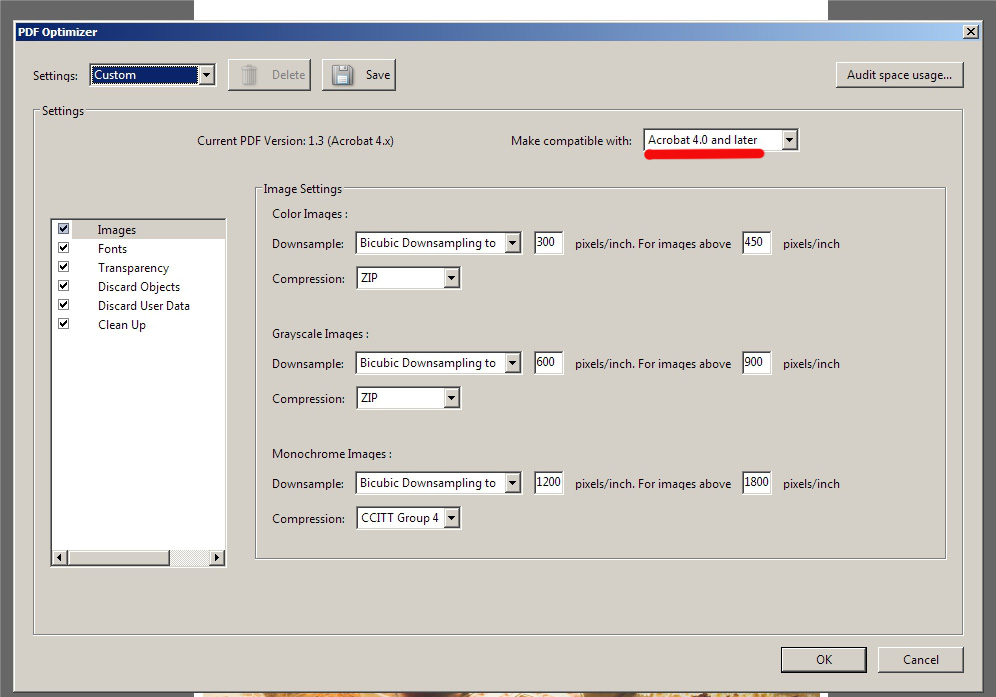Click the Grayscale 900 threshold field

757,363
